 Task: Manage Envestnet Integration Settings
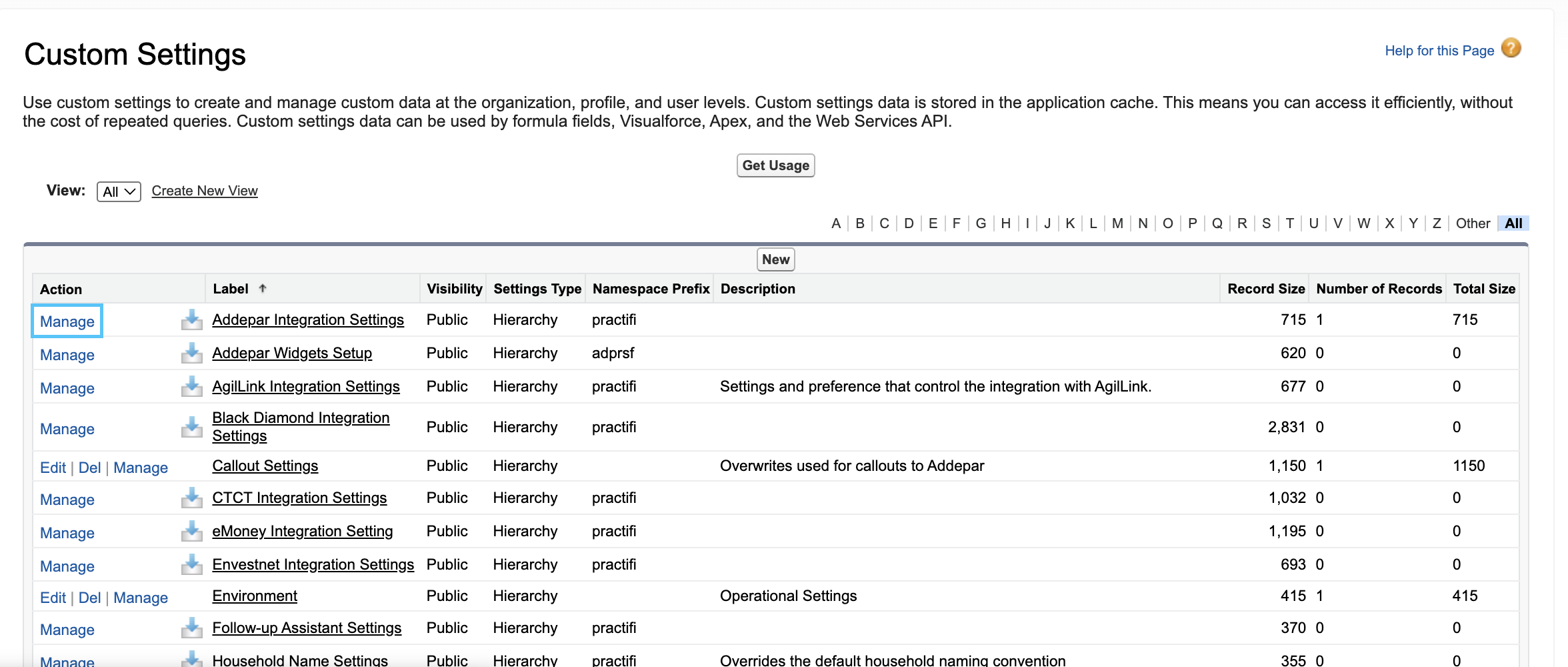67,566
